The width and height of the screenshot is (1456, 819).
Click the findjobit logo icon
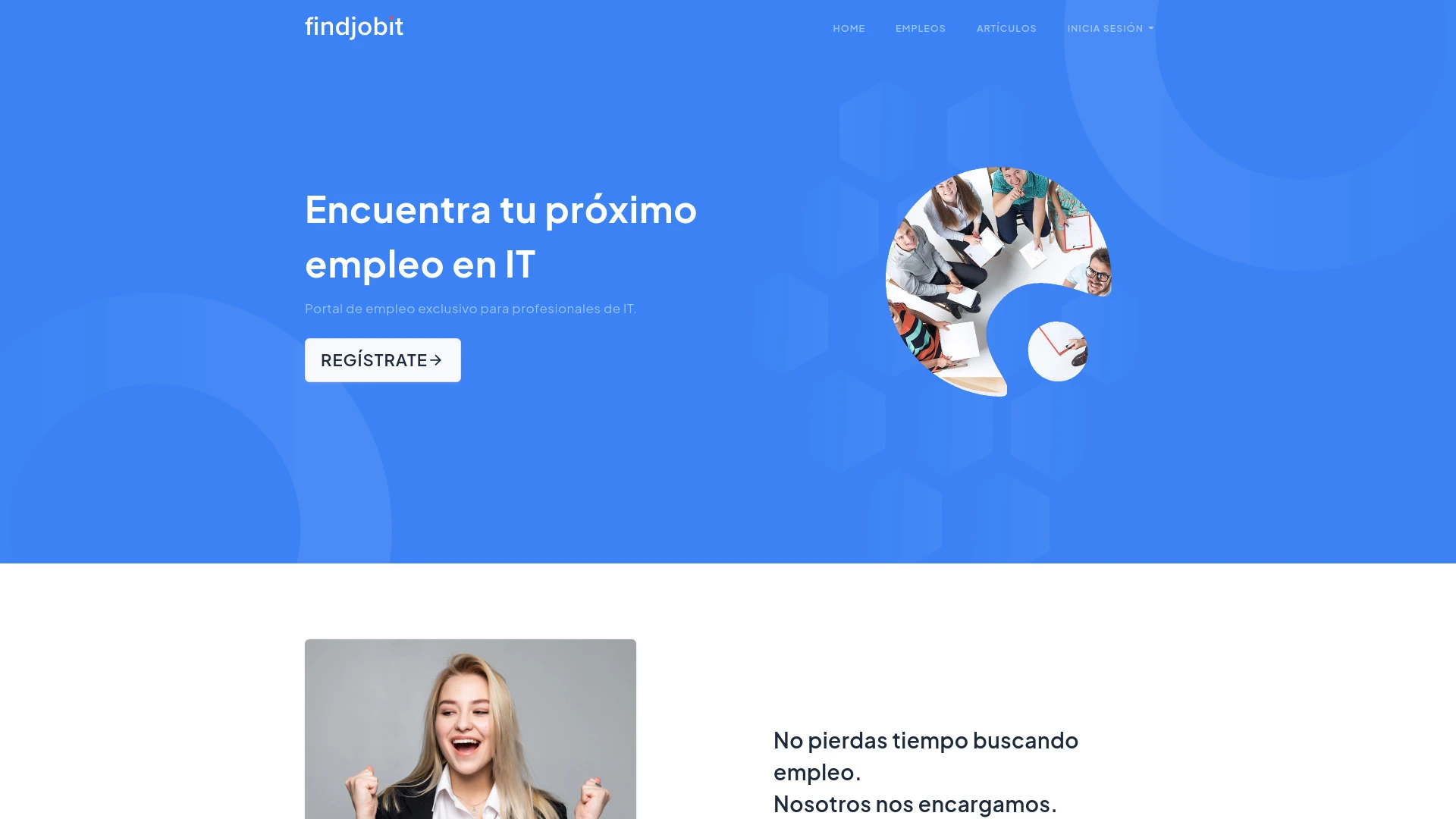pos(354,27)
